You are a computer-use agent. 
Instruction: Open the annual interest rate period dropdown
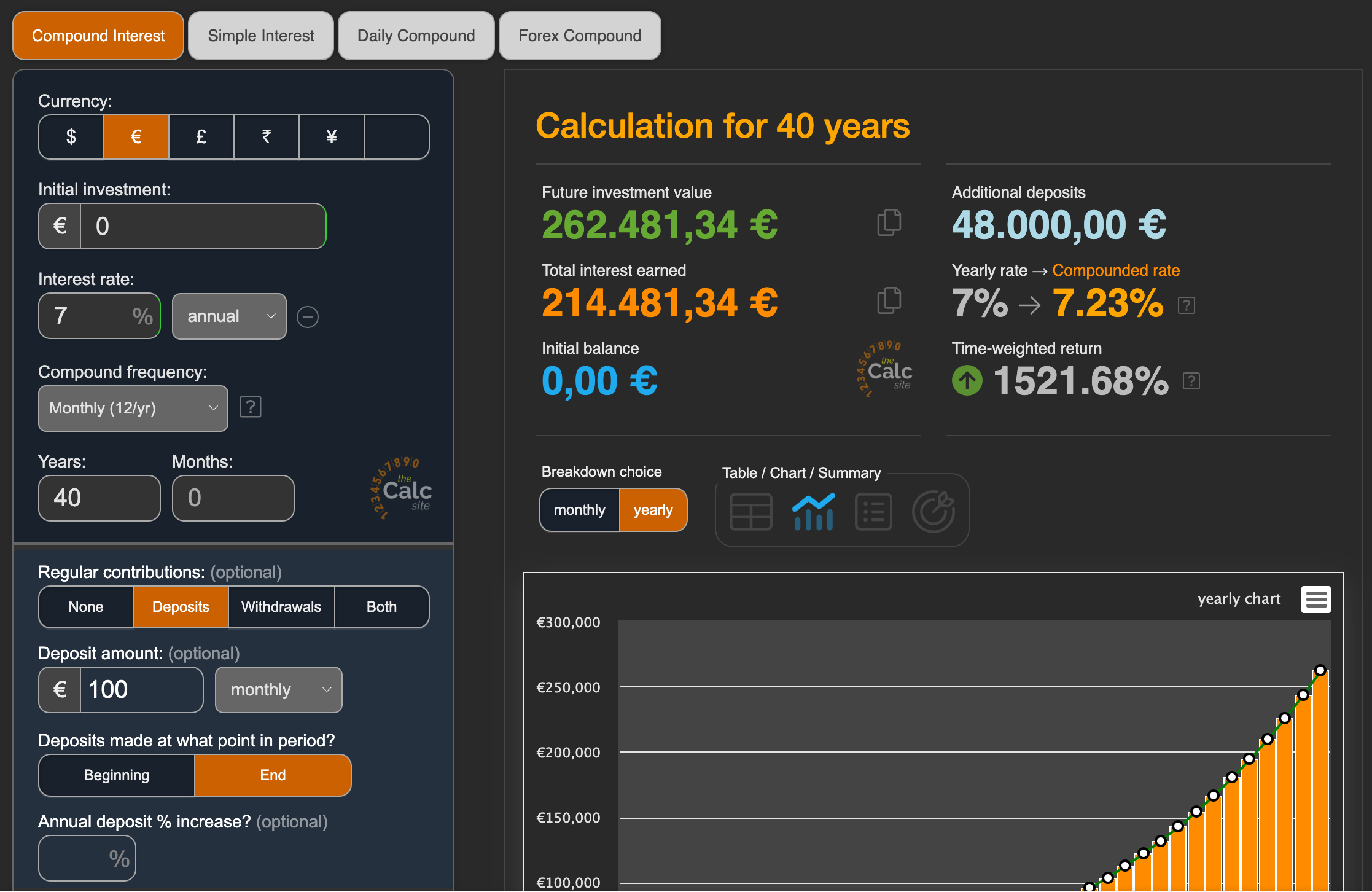(229, 316)
